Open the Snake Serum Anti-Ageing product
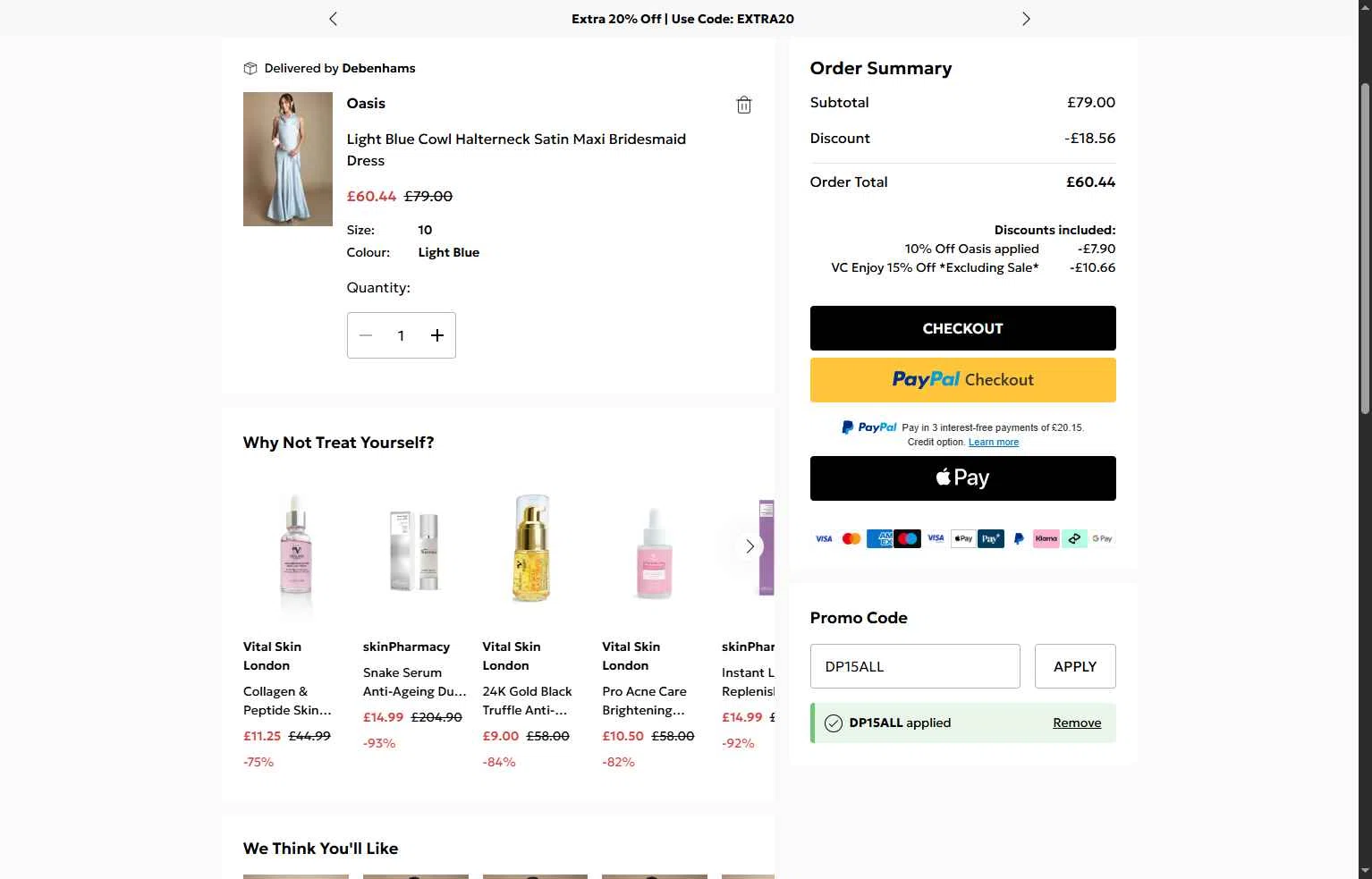 pos(414,681)
